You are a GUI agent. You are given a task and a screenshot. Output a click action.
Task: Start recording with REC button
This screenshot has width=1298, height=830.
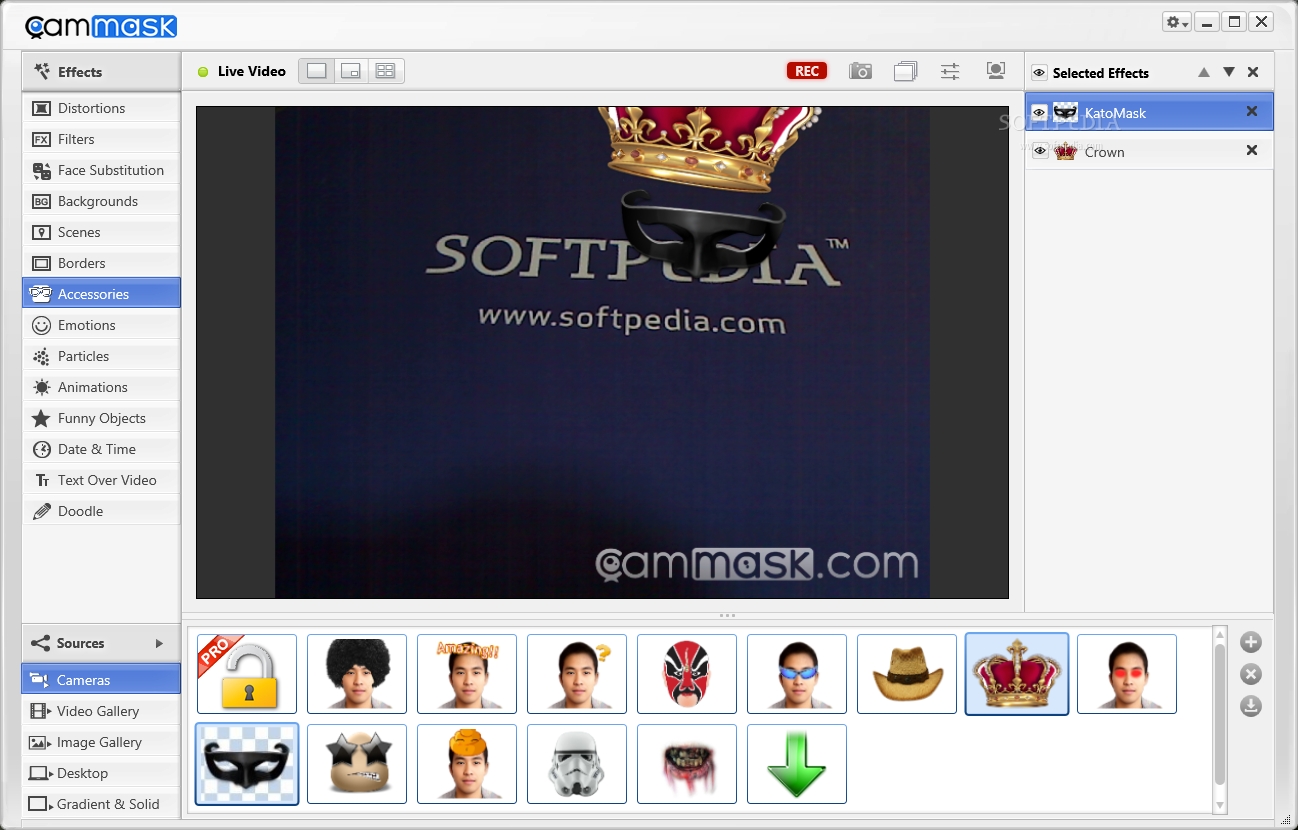coord(807,71)
